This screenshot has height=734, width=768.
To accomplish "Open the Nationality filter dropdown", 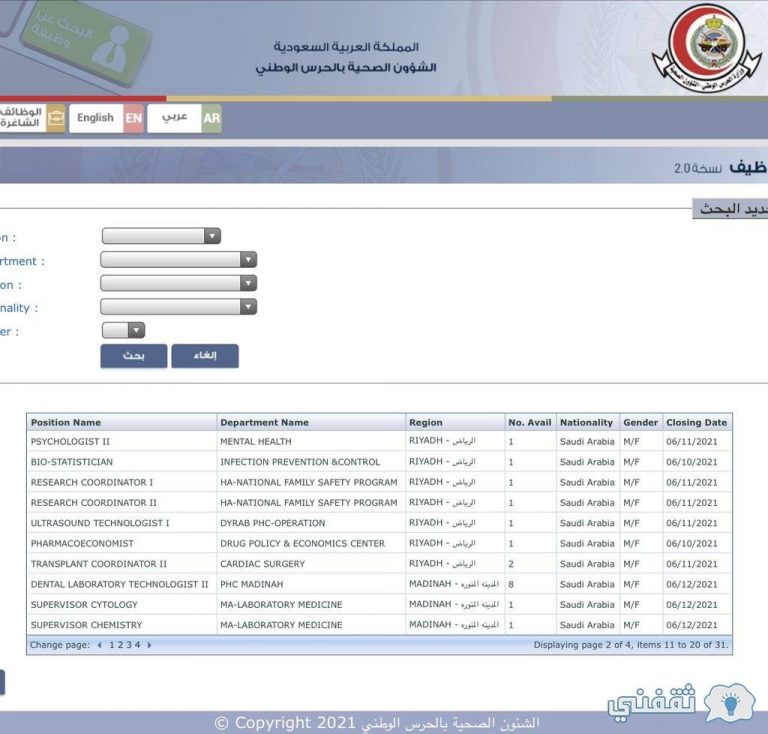I will (x=178, y=307).
